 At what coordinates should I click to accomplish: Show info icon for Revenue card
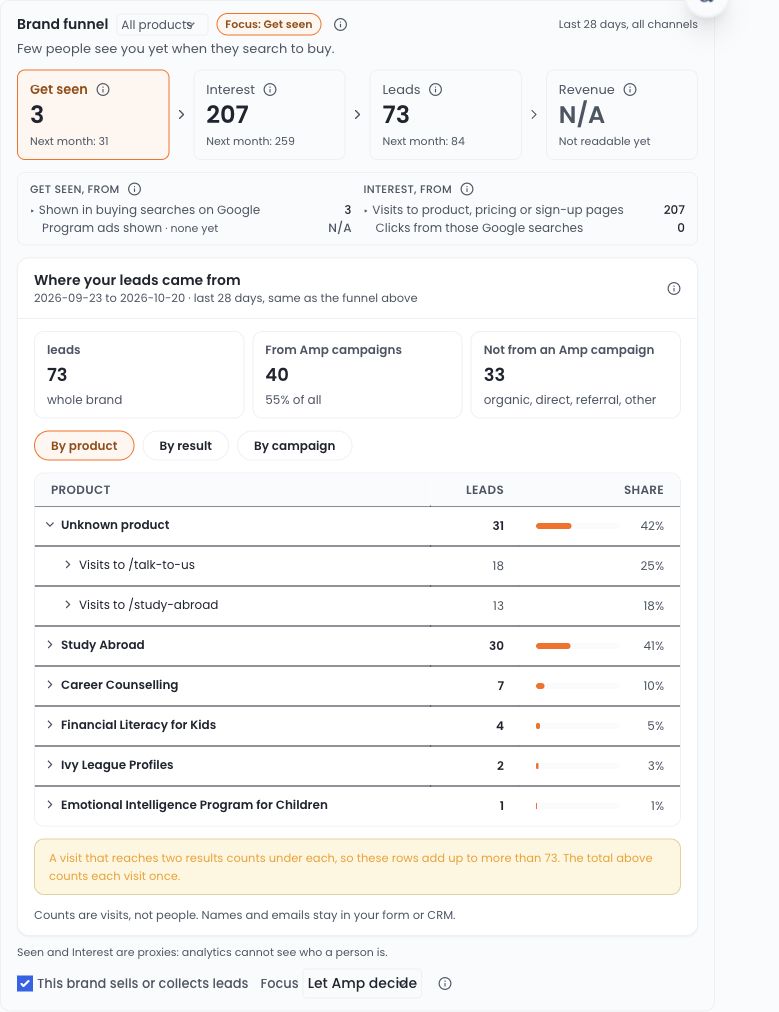pyautogui.click(x=630, y=90)
